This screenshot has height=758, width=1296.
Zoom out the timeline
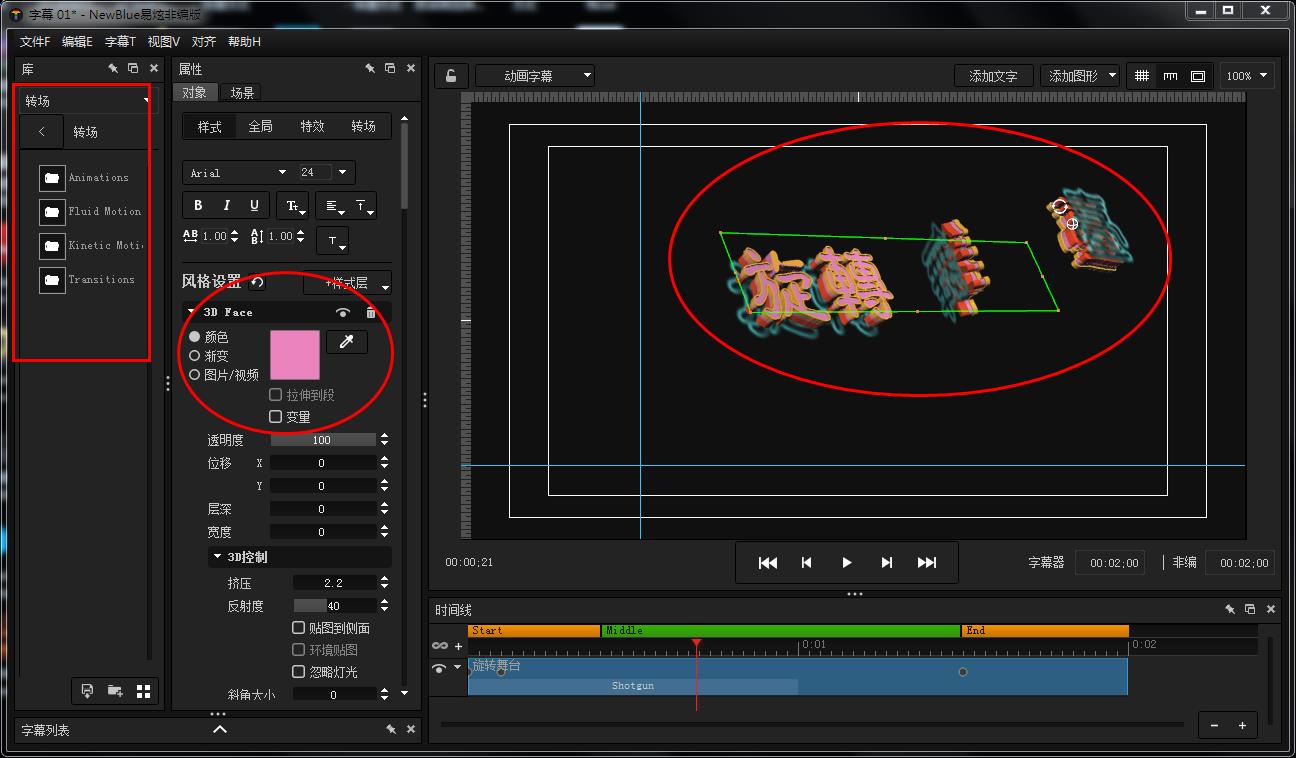click(1214, 726)
